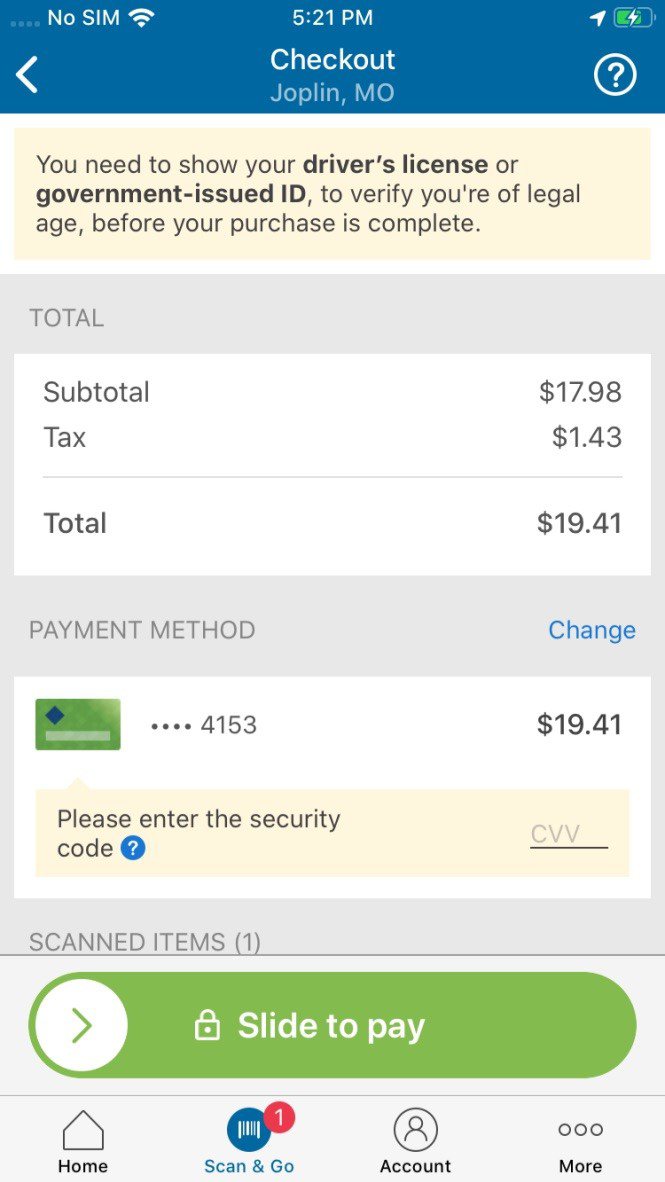Image resolution: width=665 pixels, height=1182 pixels.
Task: Tap the Account person icon
Action: 415,1128
